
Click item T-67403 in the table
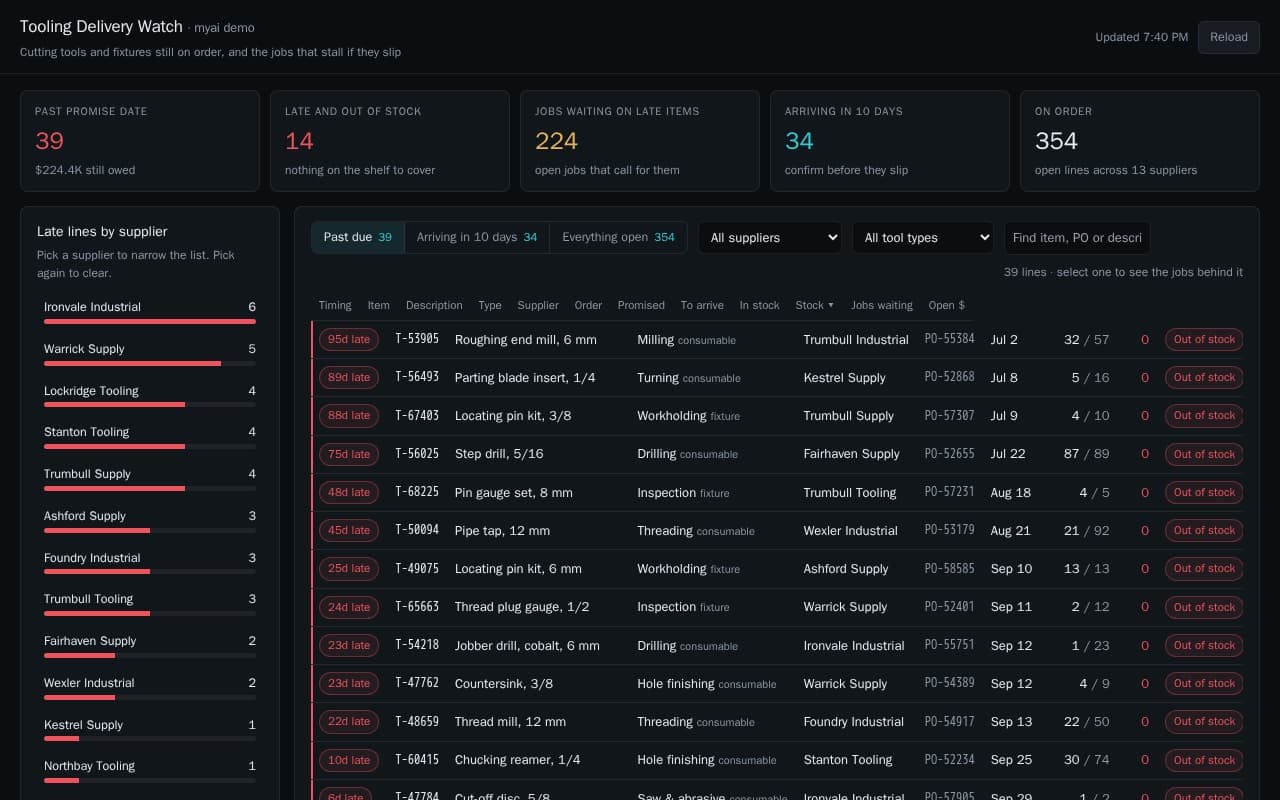click(x=417, y=415)
